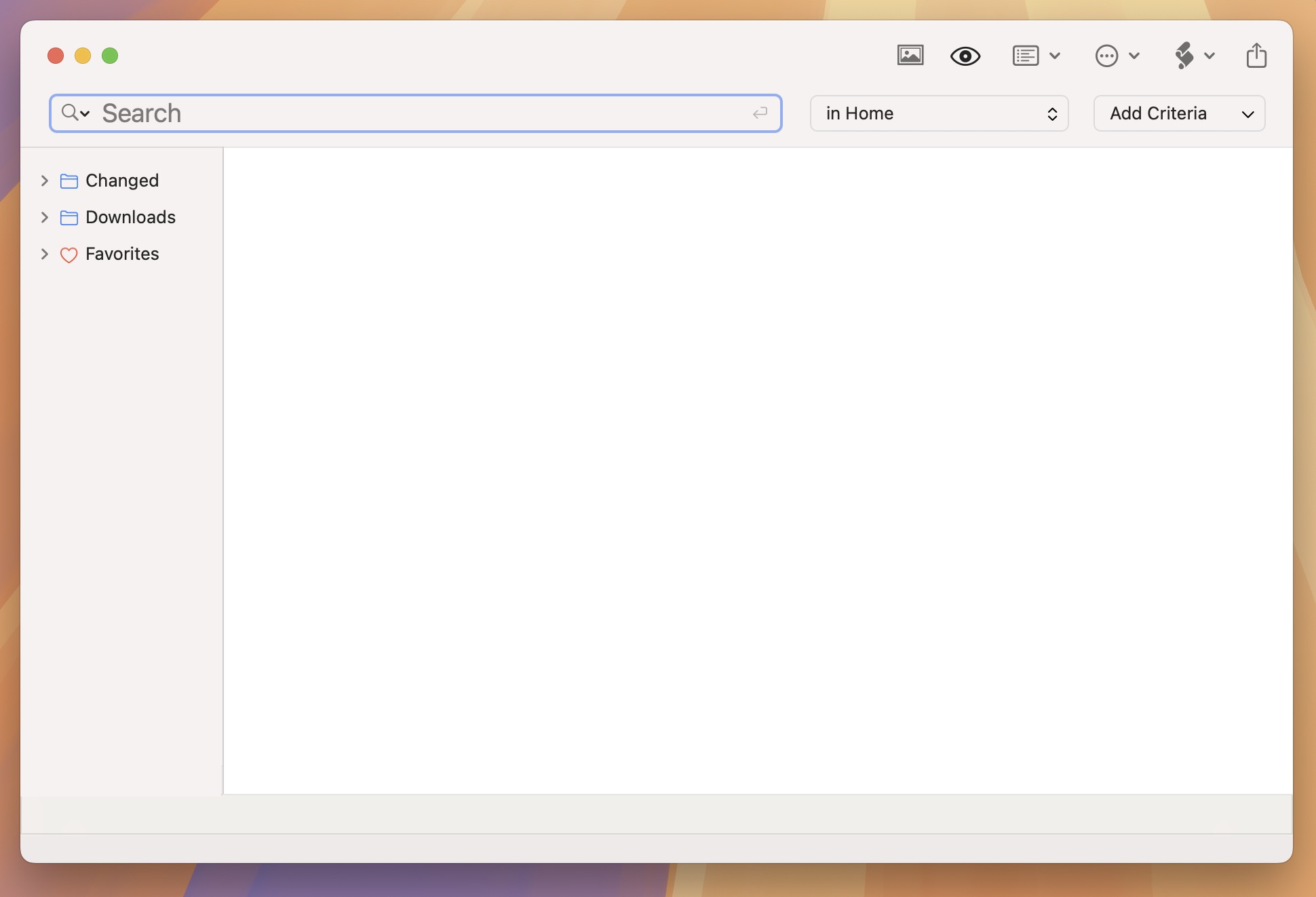Expand the Changed folder chevron

pos(45,180)
